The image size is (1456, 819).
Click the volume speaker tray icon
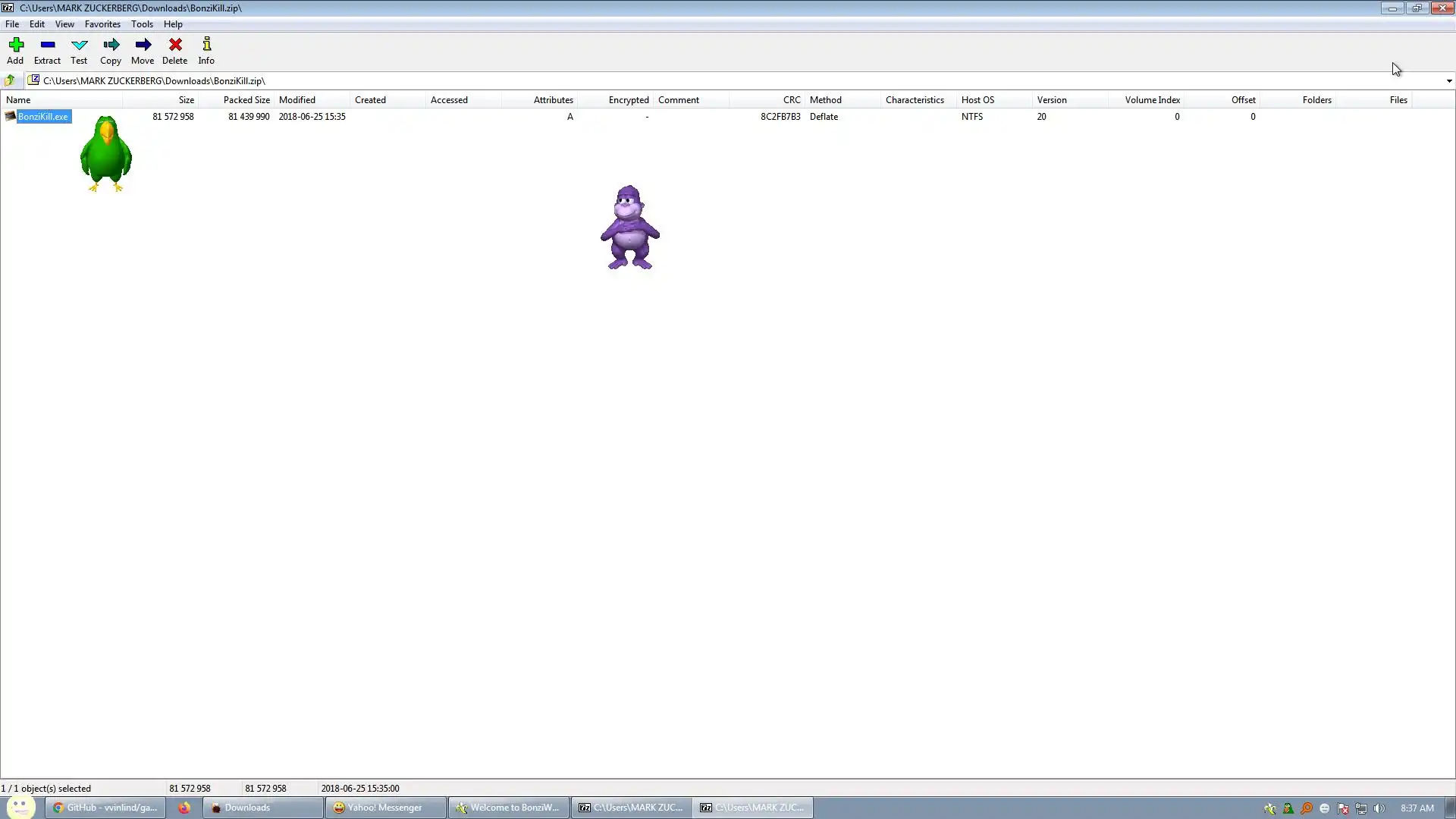[1379, 808]
